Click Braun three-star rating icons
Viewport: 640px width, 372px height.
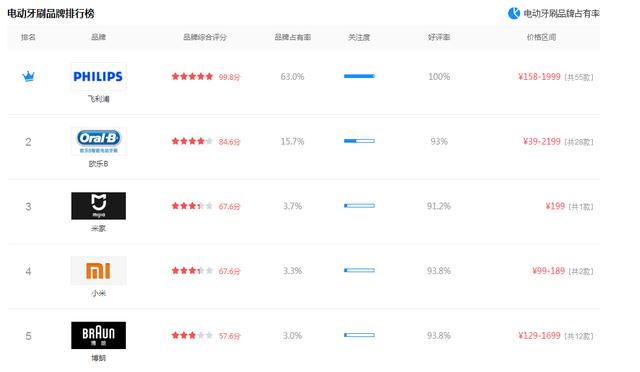[192, 335]
